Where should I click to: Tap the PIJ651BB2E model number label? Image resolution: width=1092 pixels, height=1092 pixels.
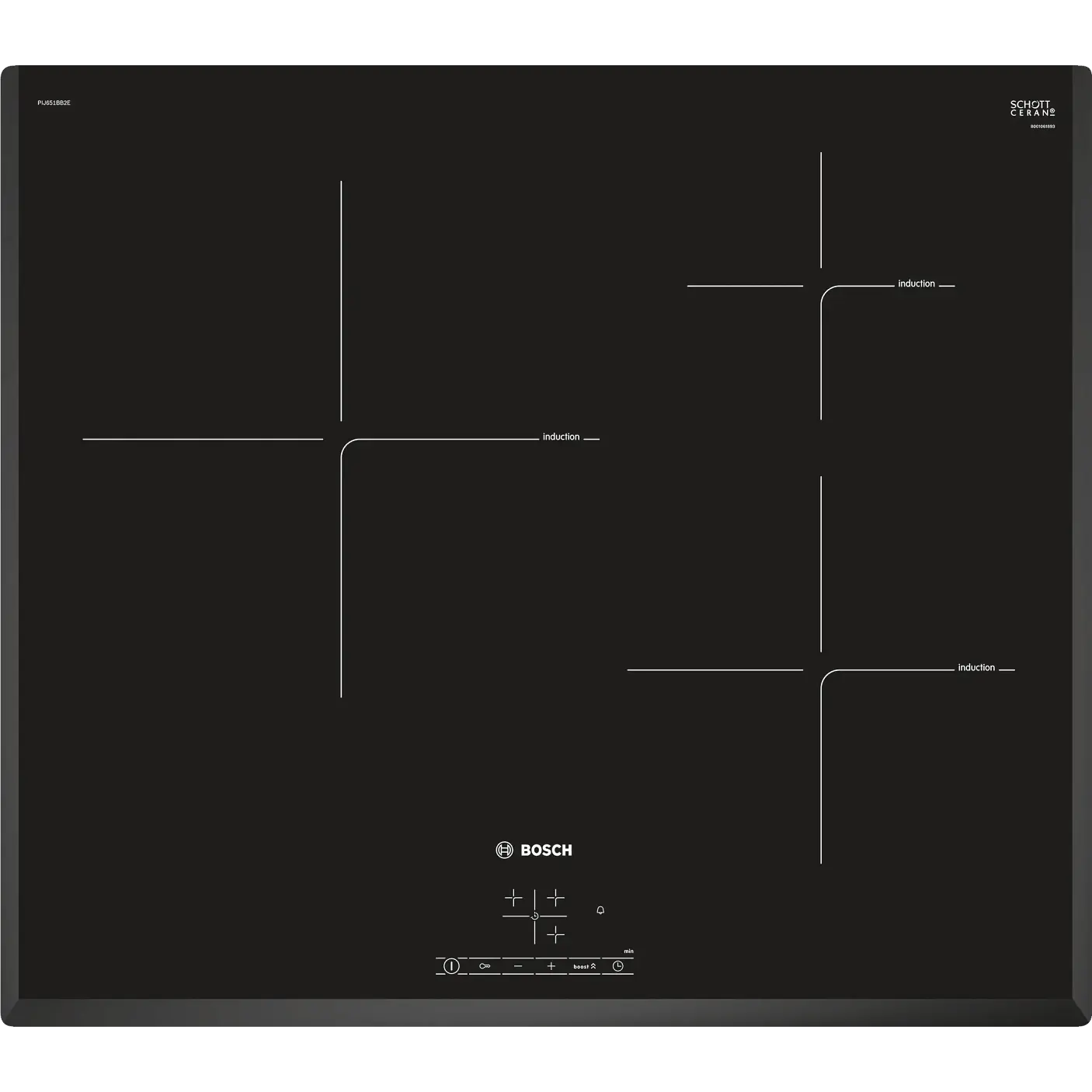(54, 103)
